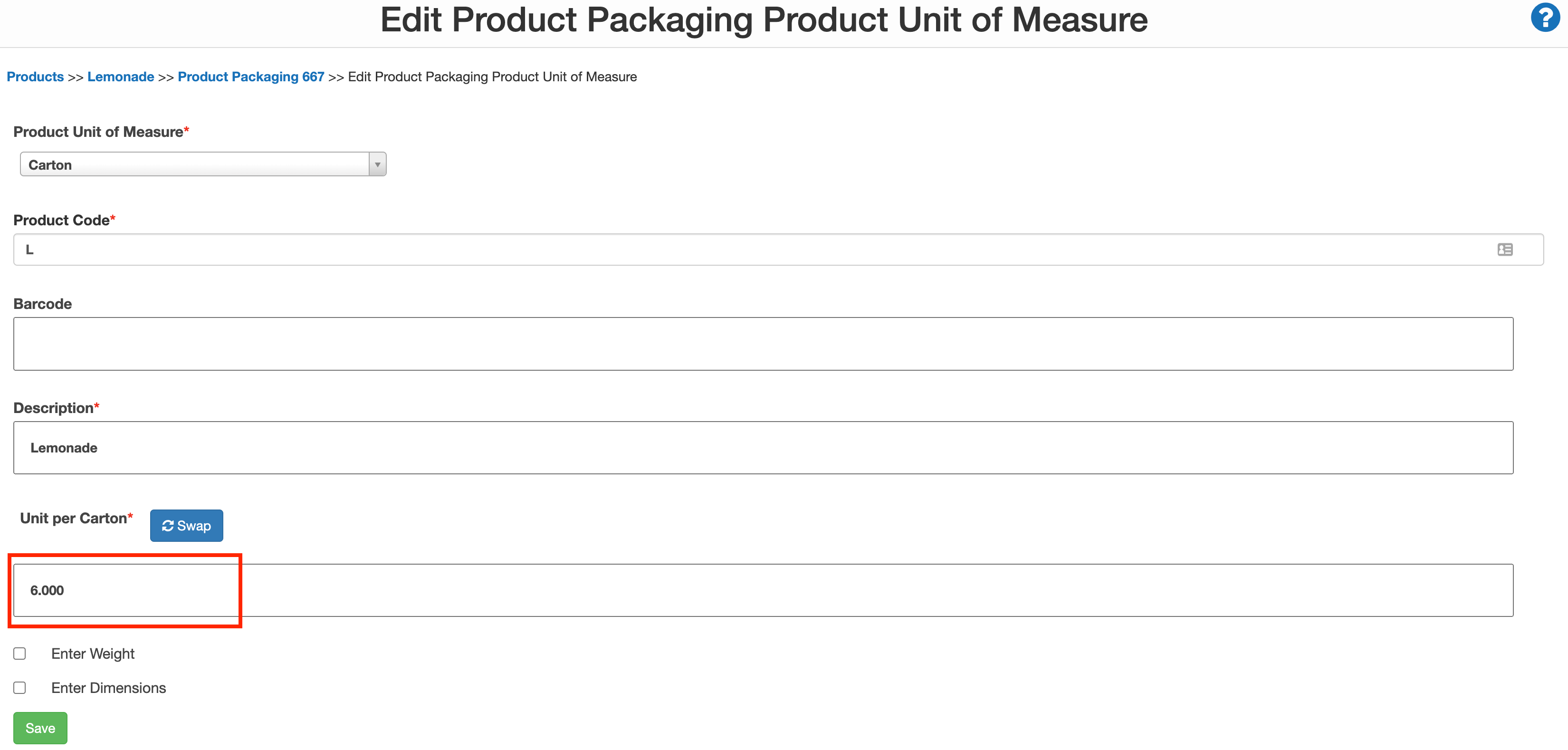Click the refresh arrows icon on Swap button
This screenshot has width=1568, height=750.
(168, 525)
